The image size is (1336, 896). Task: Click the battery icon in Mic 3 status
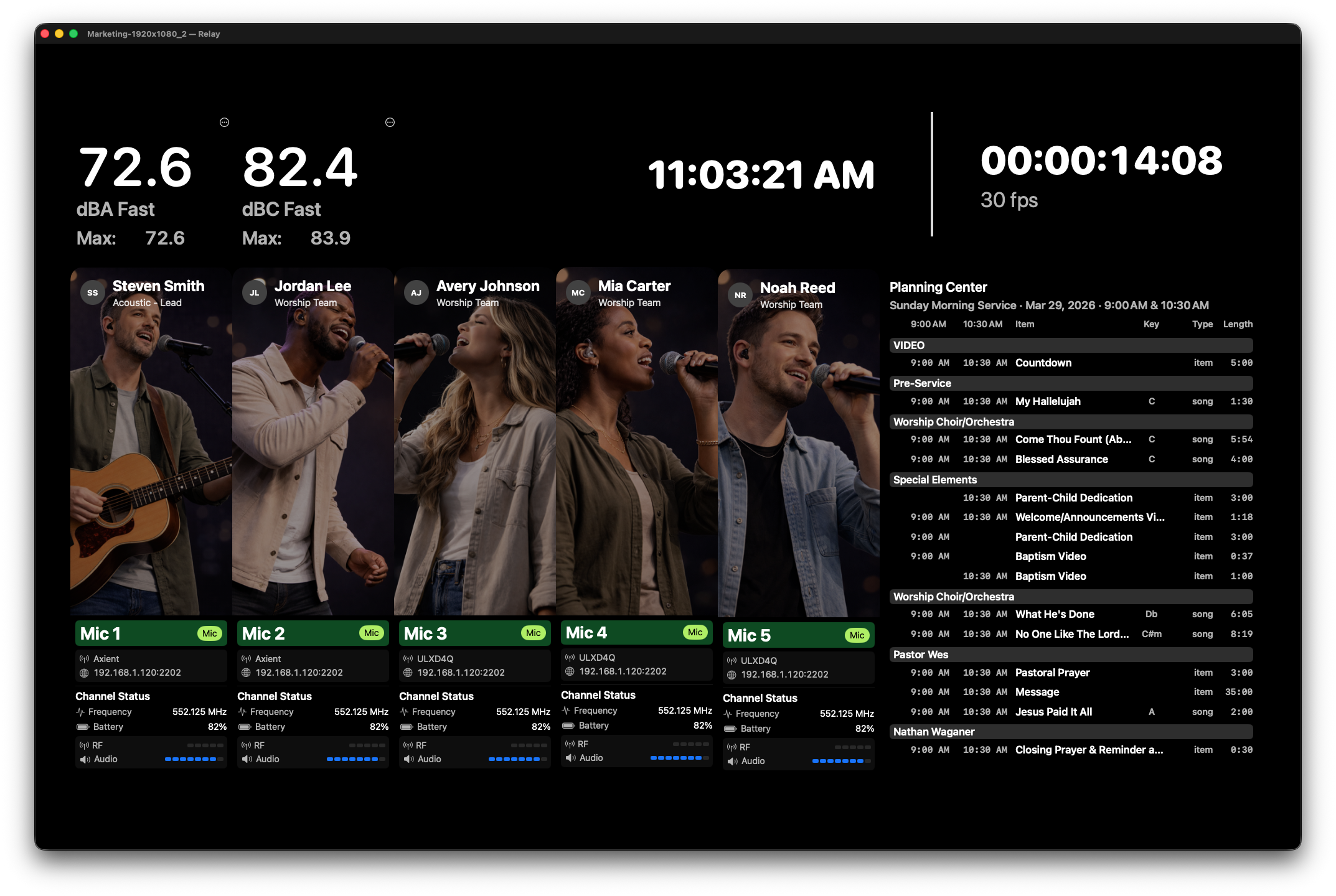pos(407,727)
